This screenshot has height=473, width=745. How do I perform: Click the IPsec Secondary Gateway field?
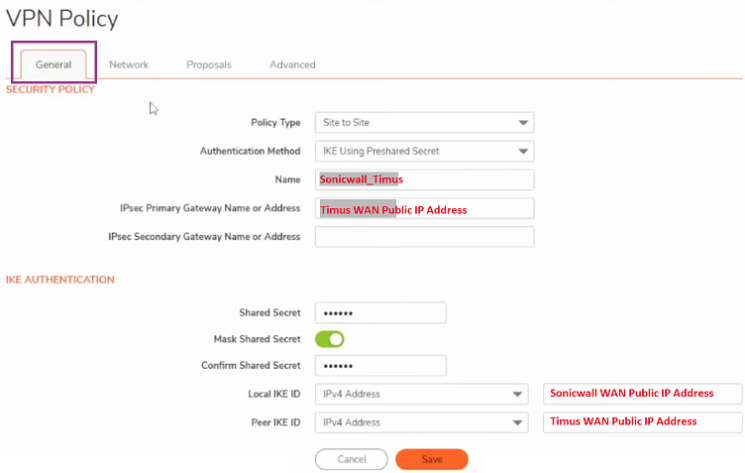click(x=424, y=236)
